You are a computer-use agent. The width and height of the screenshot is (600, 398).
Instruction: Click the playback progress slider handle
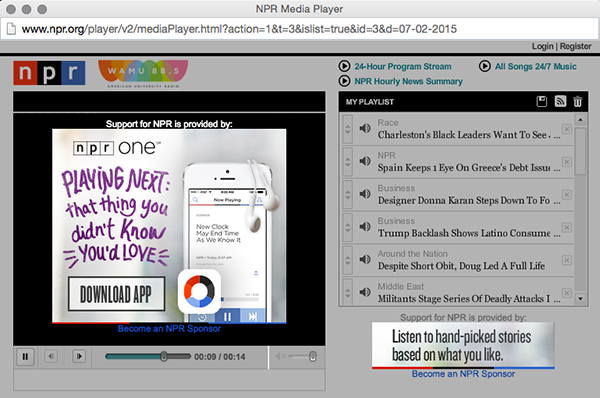coord(164,356)
